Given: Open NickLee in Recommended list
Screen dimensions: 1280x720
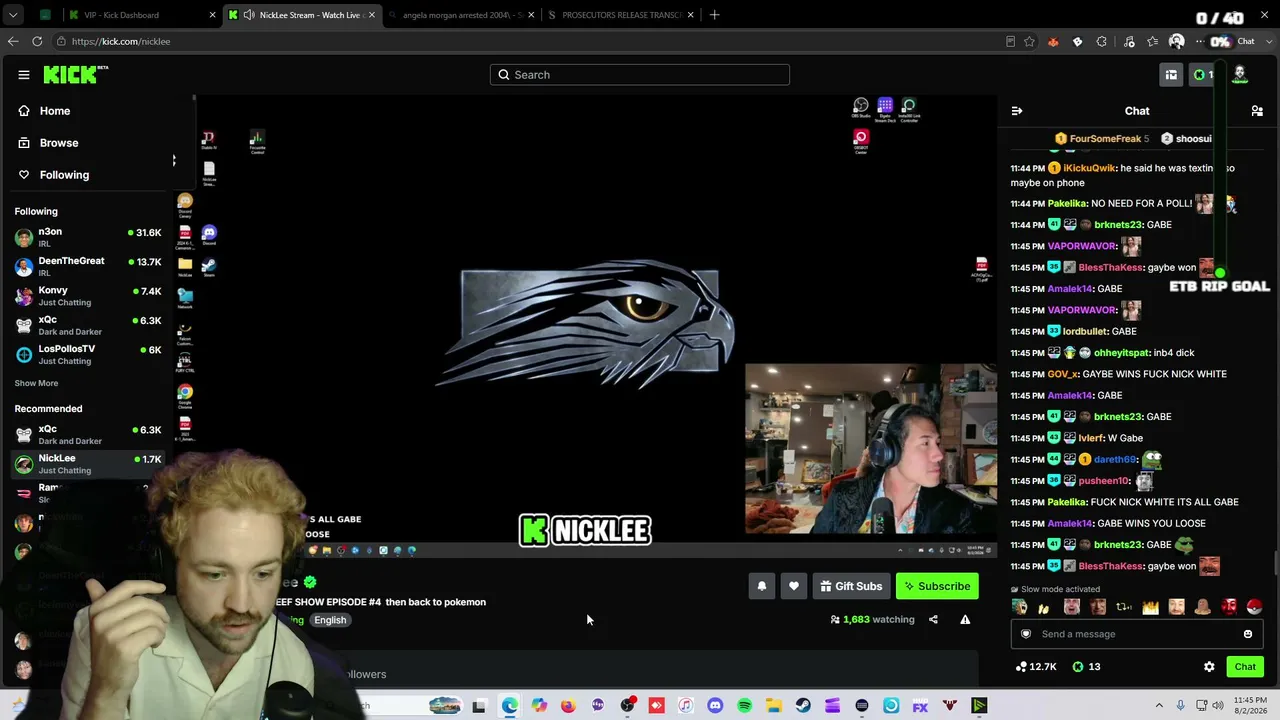Looking at the screenshot, I should pos(88,464).
